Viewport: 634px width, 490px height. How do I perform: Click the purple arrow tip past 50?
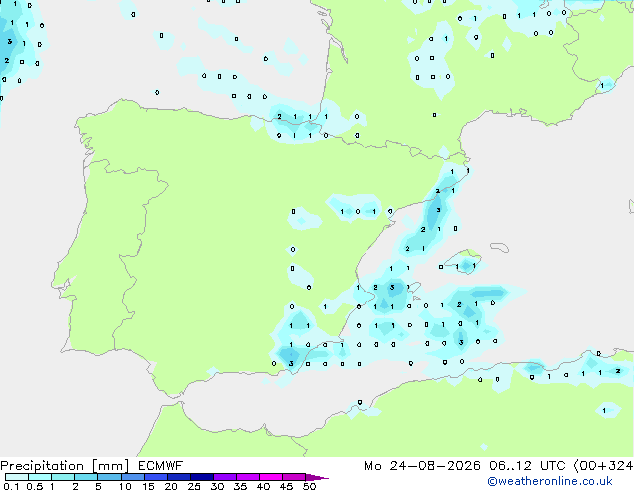click(317, 477)
